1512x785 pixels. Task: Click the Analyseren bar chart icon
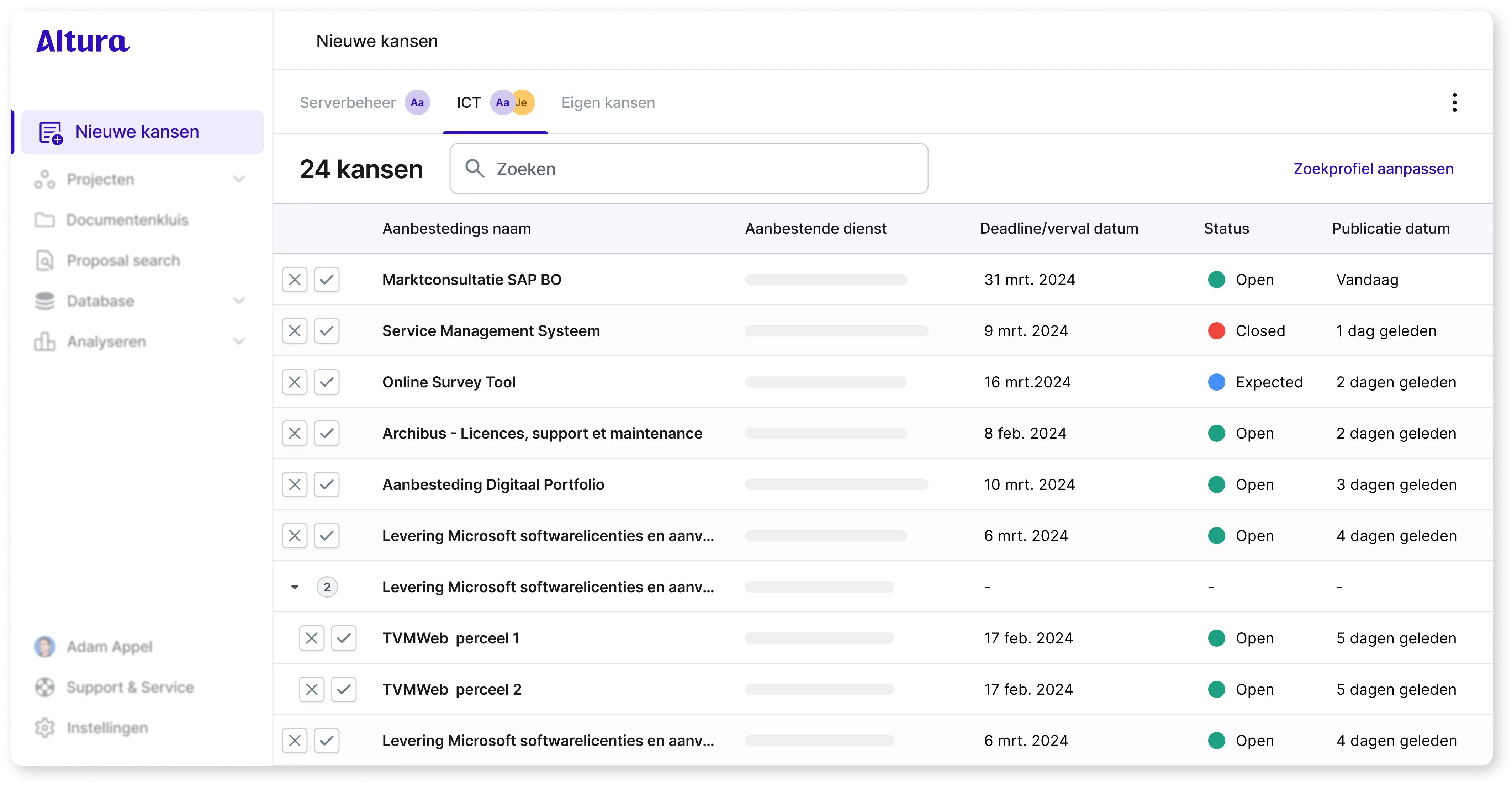[44, 341]
